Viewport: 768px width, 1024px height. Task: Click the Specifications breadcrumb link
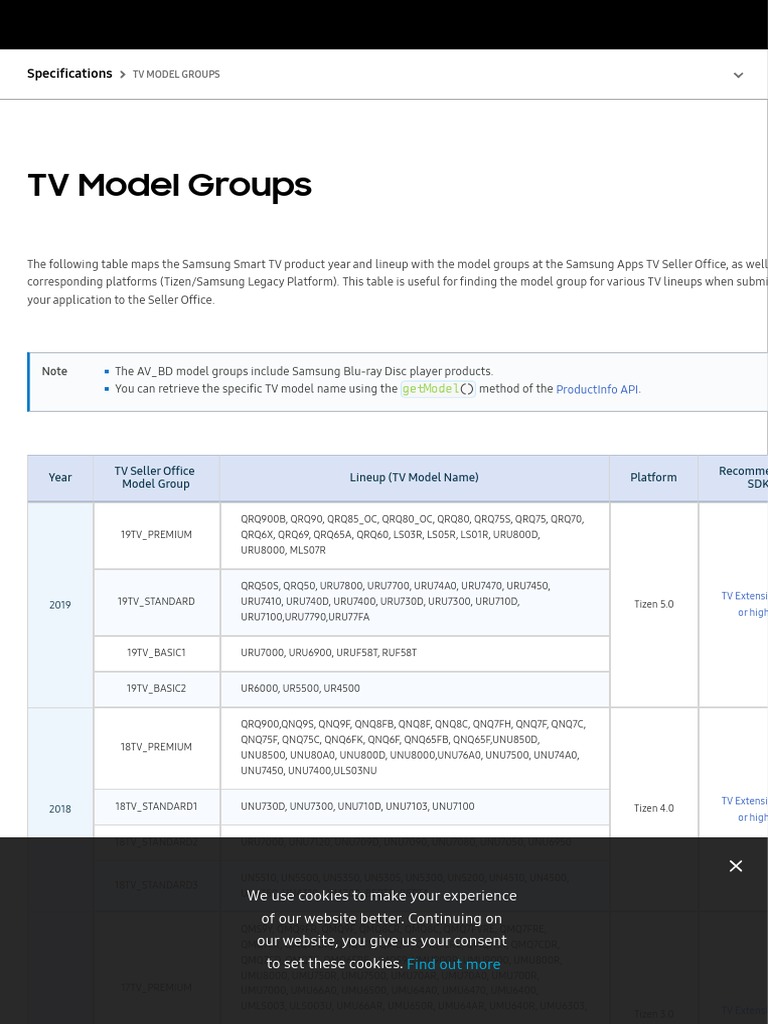pyautogui.click(x=69, y=74)
